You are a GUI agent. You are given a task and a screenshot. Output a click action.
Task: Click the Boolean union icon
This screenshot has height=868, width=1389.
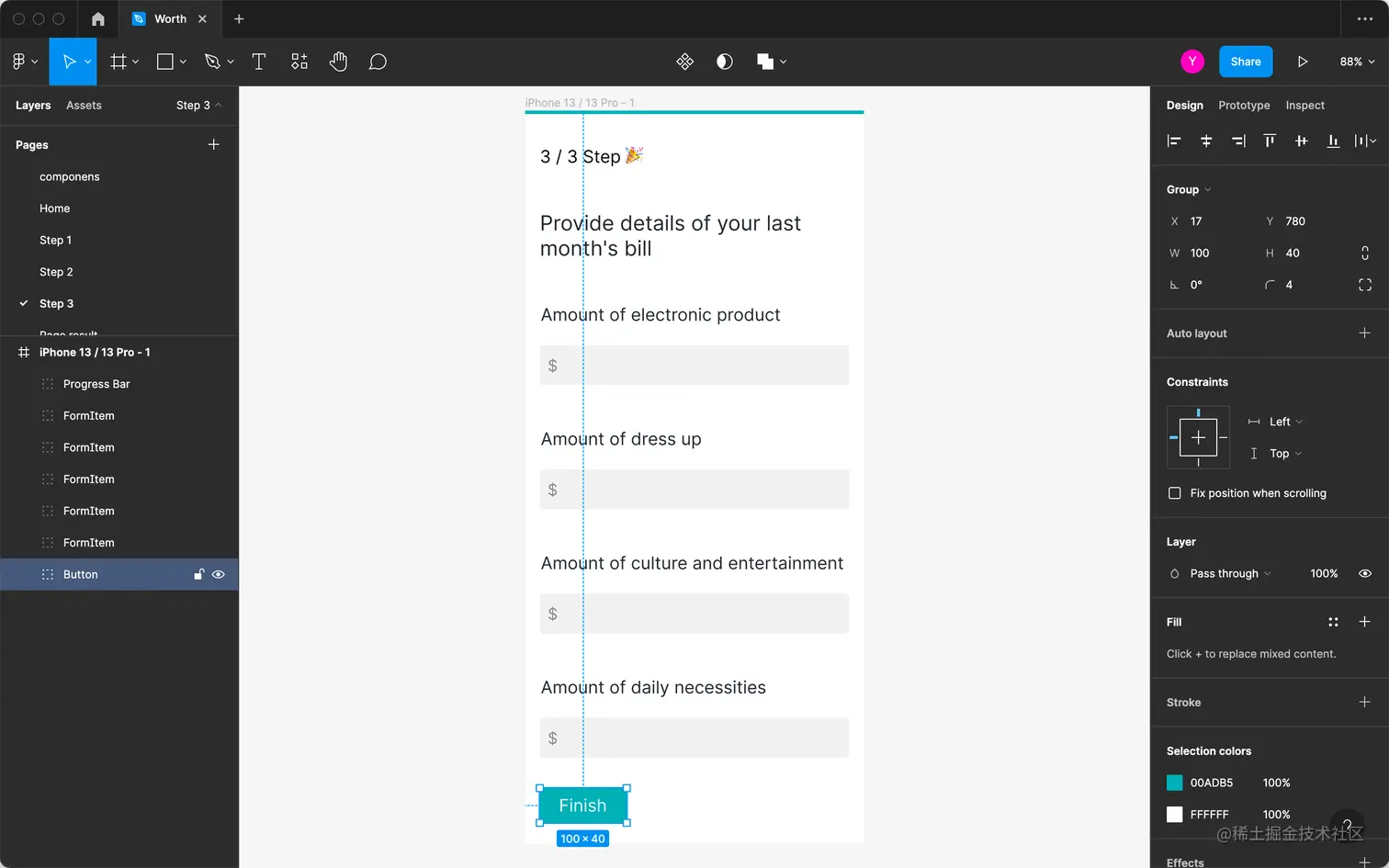pos(764,62)
